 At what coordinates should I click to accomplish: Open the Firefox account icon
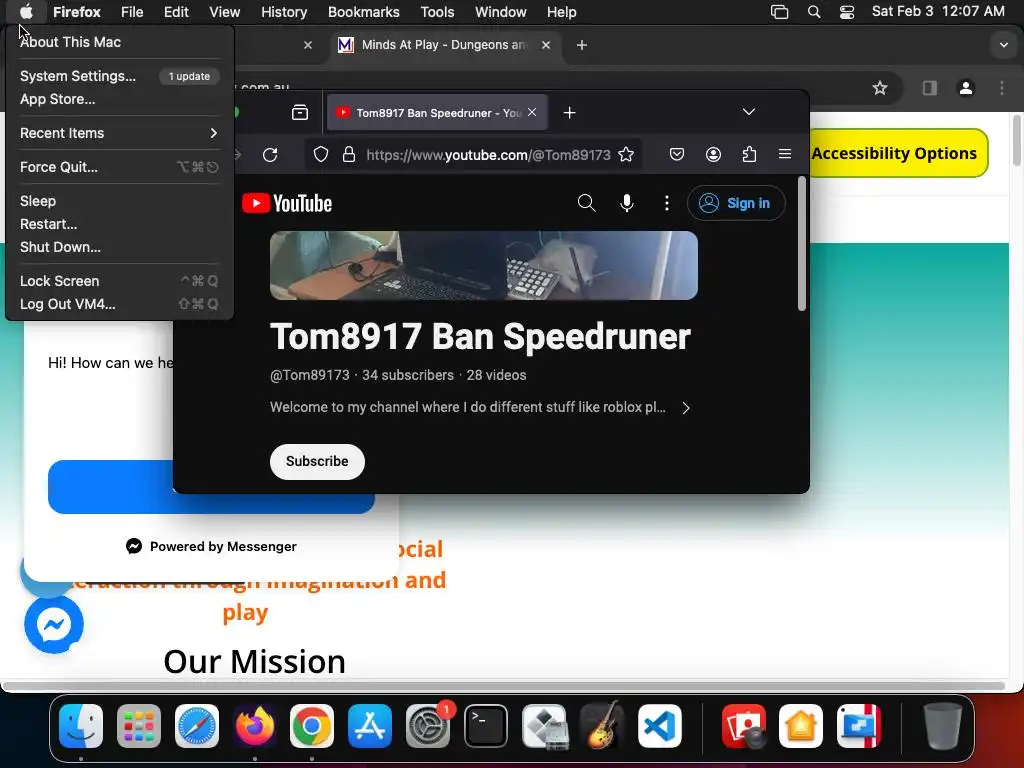(x=713, y=154)
